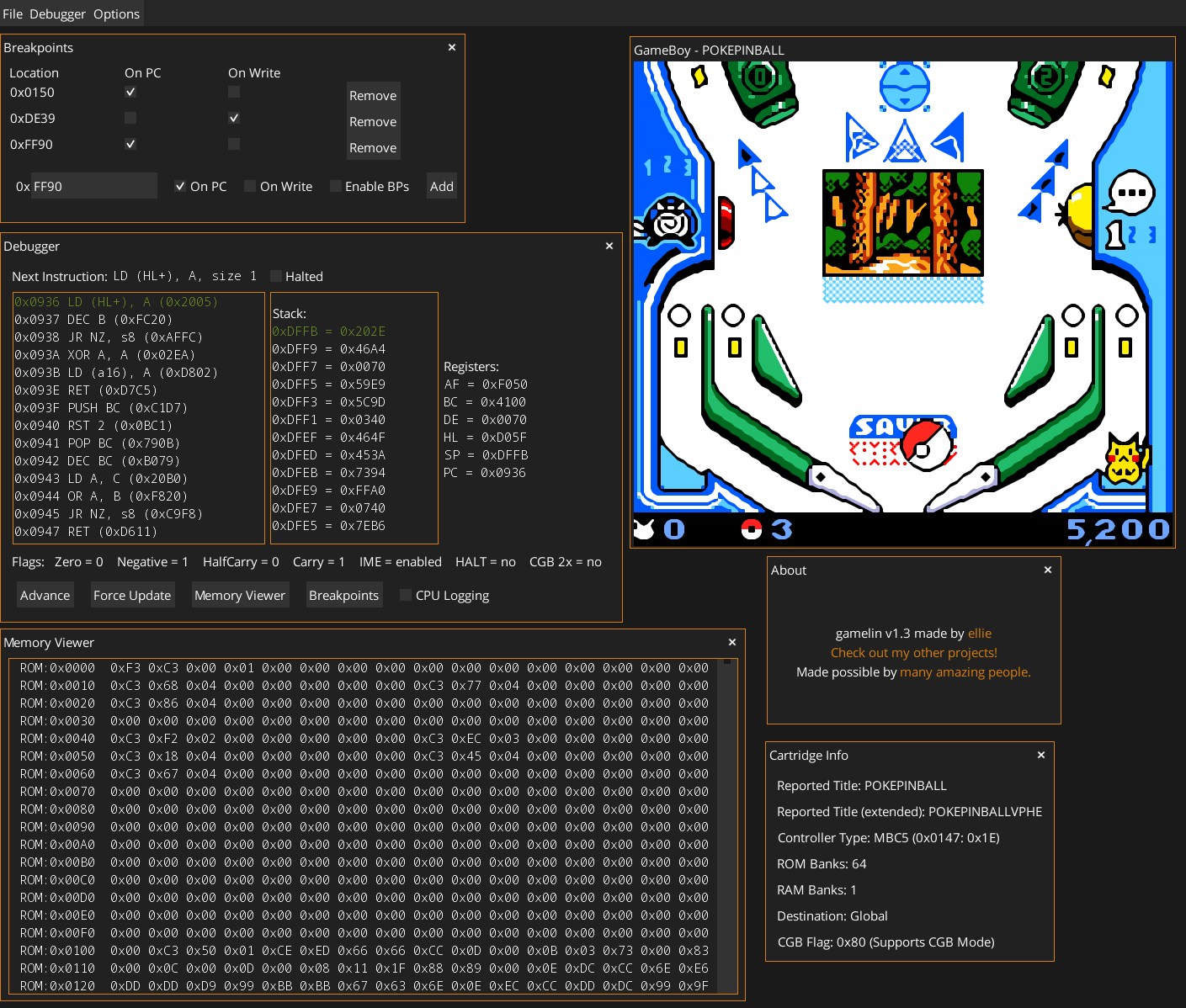This screenshot has width=1186, height=1008.
Task: Select memory row ROM:0x0120
Action: click(364, 985)
